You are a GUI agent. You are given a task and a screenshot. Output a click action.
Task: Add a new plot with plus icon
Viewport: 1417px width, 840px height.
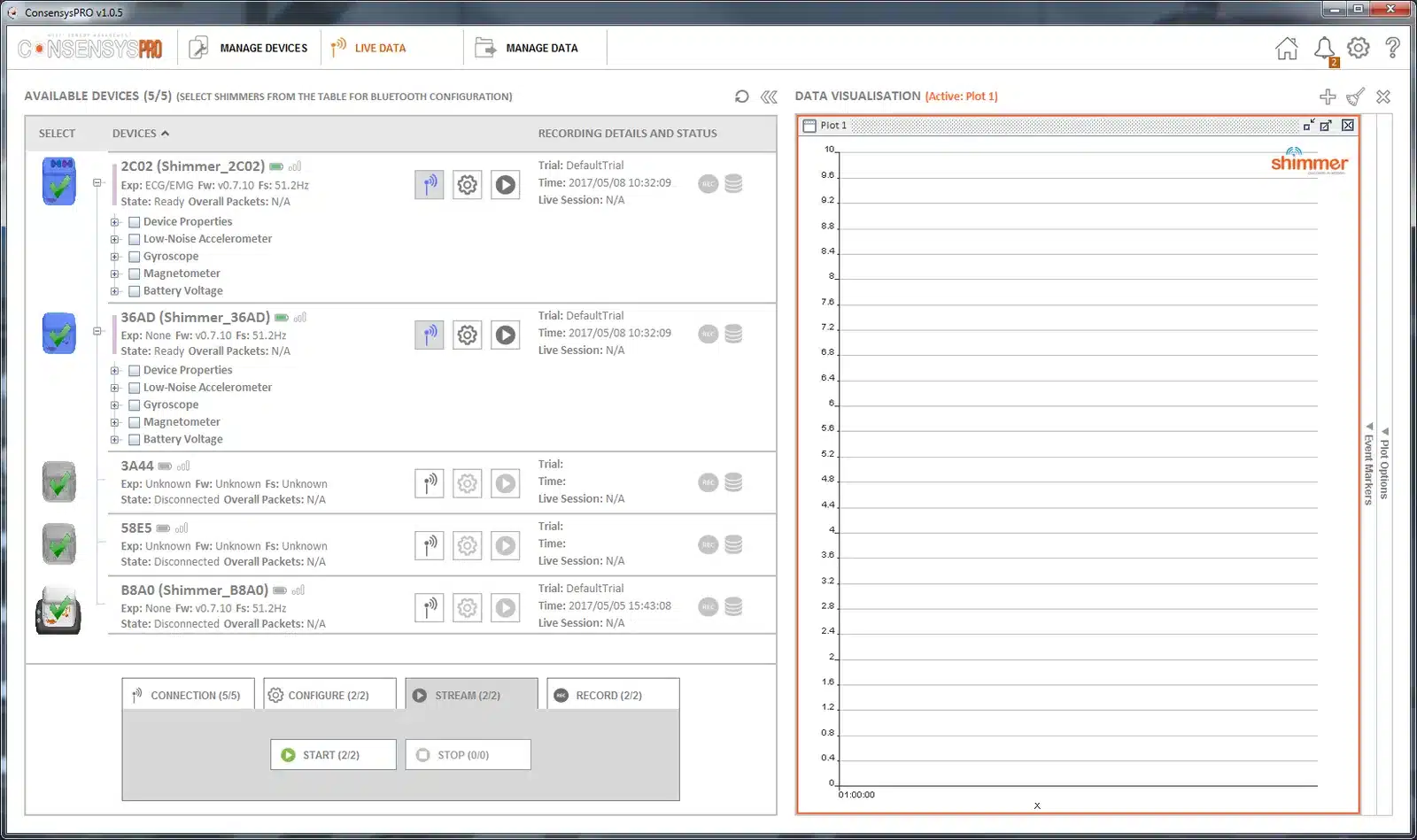click(x=1328, y=96)
